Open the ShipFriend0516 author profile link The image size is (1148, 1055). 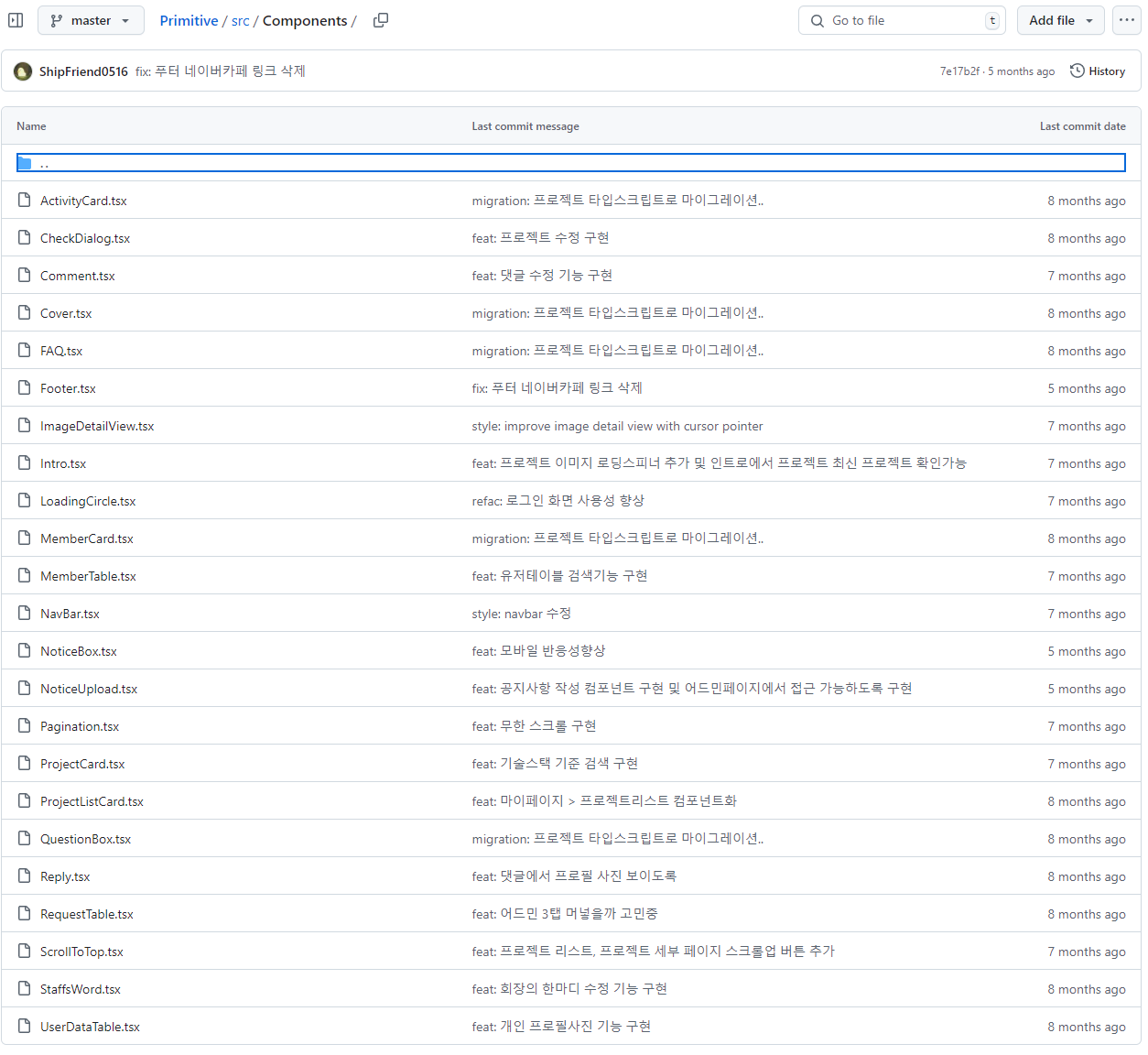[x=83, y=71]
